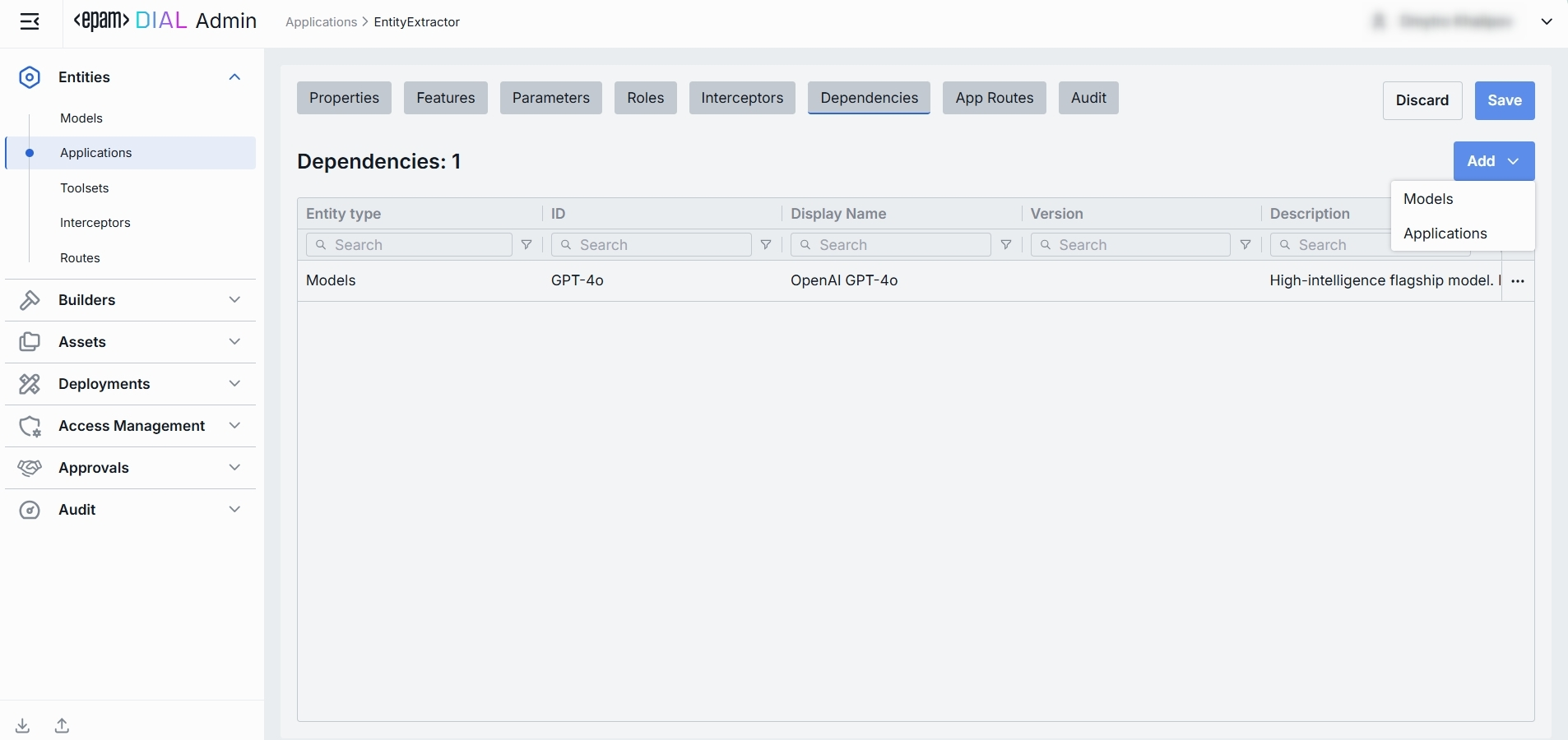Click the filter icon for Entity type column
This screenshot has width=1568, height=740.
click(527, 245)
